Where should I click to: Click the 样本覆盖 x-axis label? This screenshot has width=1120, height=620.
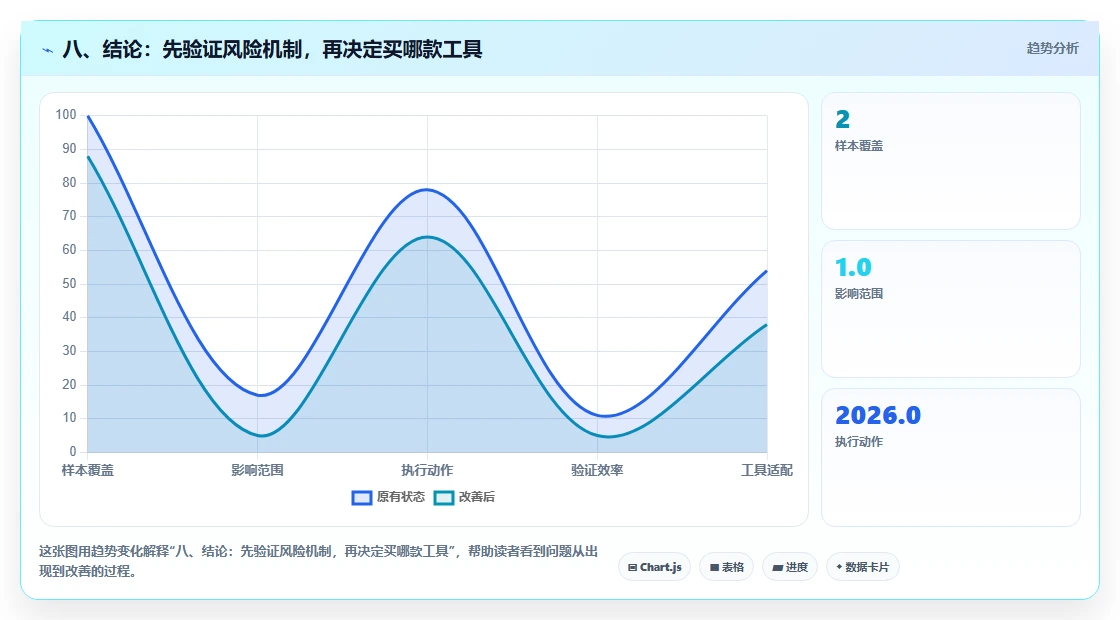(x=88, y=470)
